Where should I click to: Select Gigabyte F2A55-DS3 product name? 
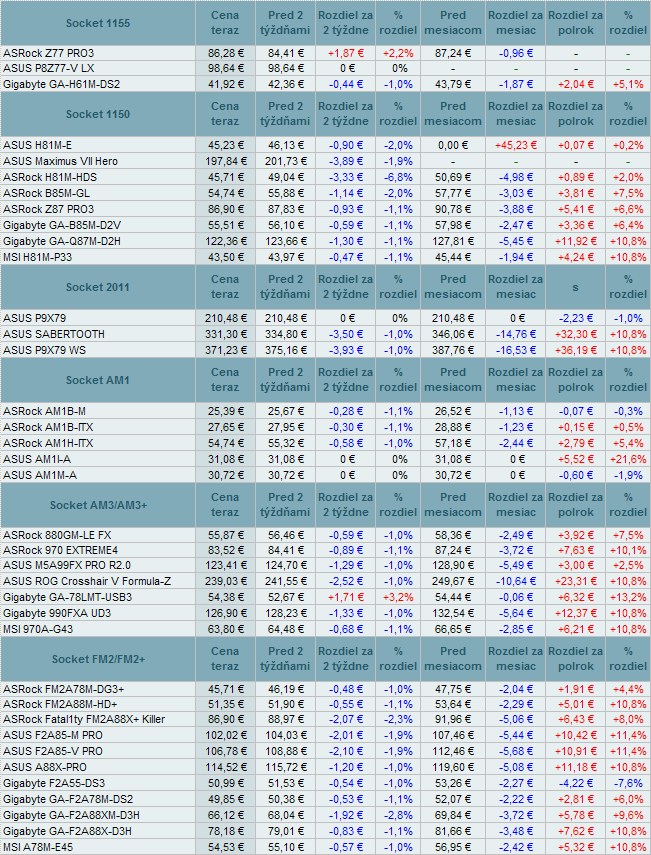[53, 783]
